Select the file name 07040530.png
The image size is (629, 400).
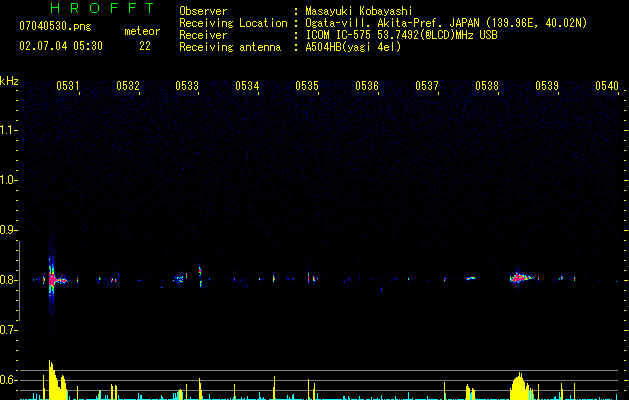(55, 26)
